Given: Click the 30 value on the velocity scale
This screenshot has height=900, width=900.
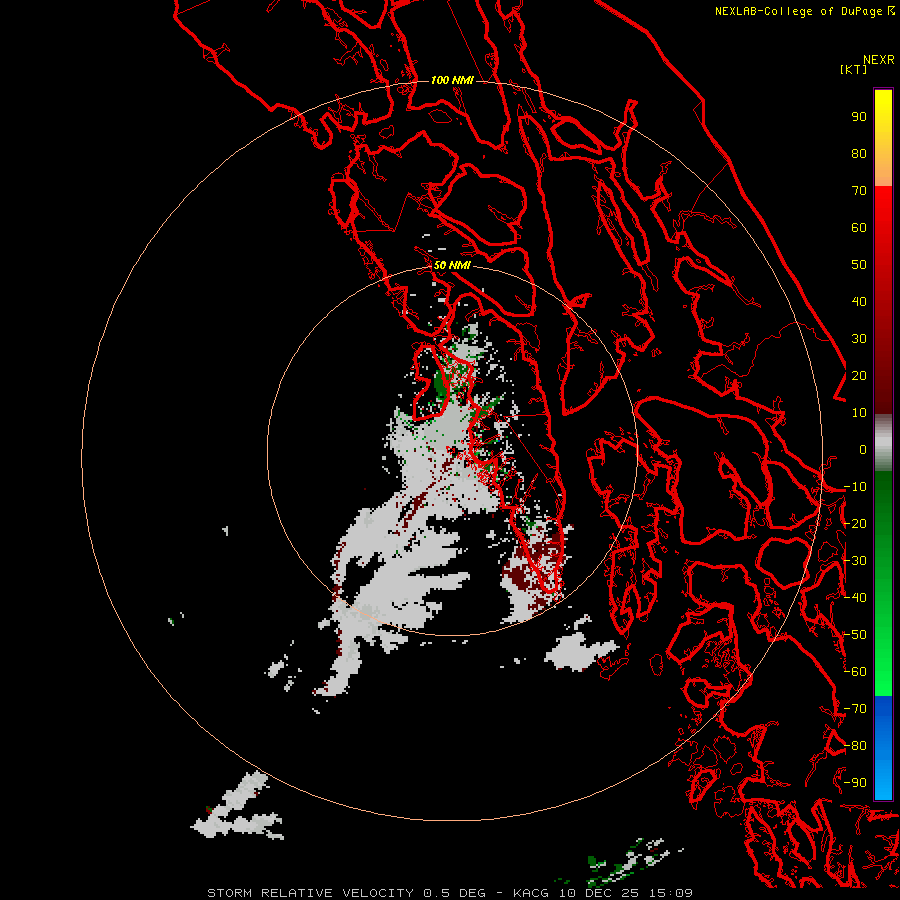Looking at the screenshot, I should coord(859,339).
